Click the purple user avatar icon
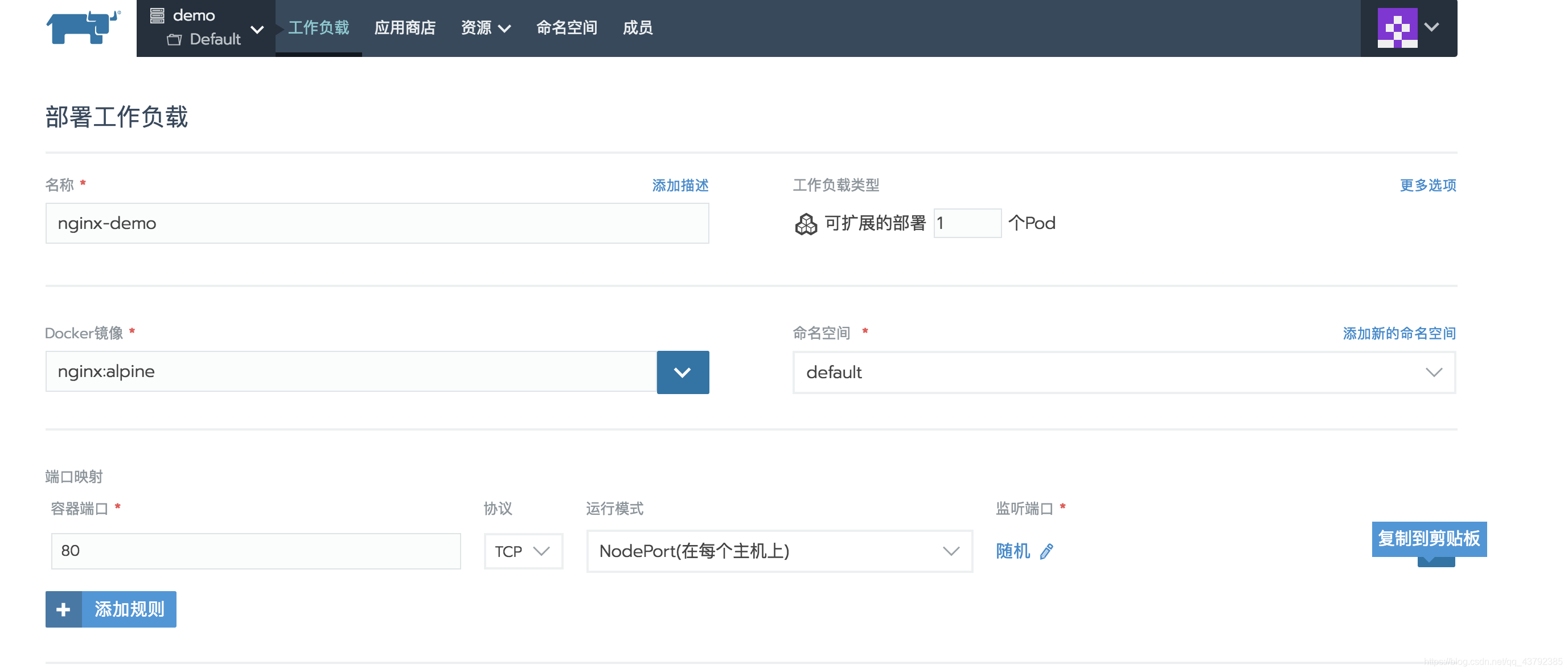 pos(1397,27)
